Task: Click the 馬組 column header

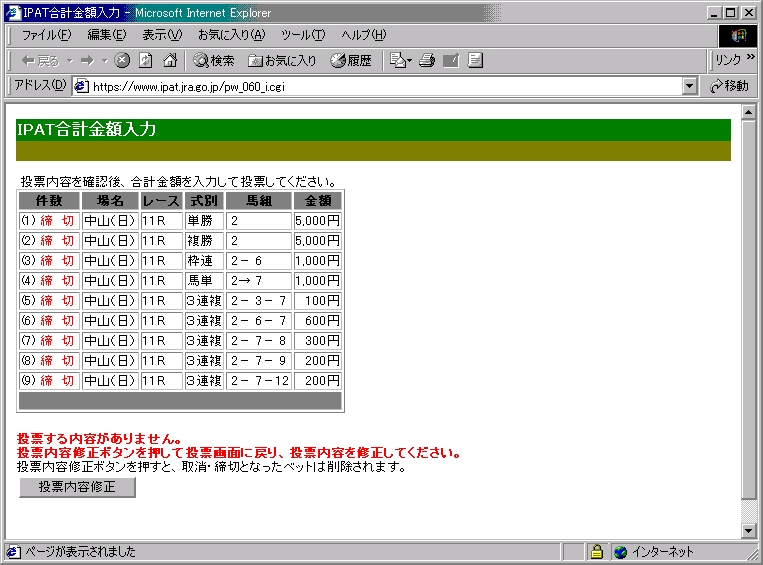Action: (x=259, y=200)
